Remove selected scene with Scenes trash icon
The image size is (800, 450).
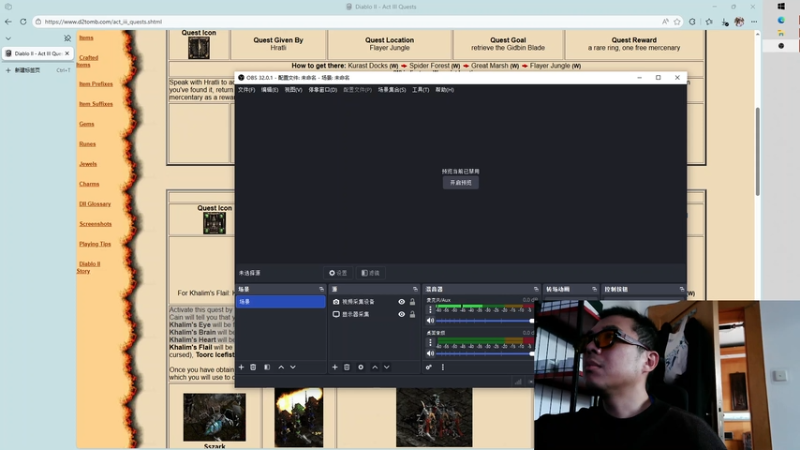(x=253, y=367)
